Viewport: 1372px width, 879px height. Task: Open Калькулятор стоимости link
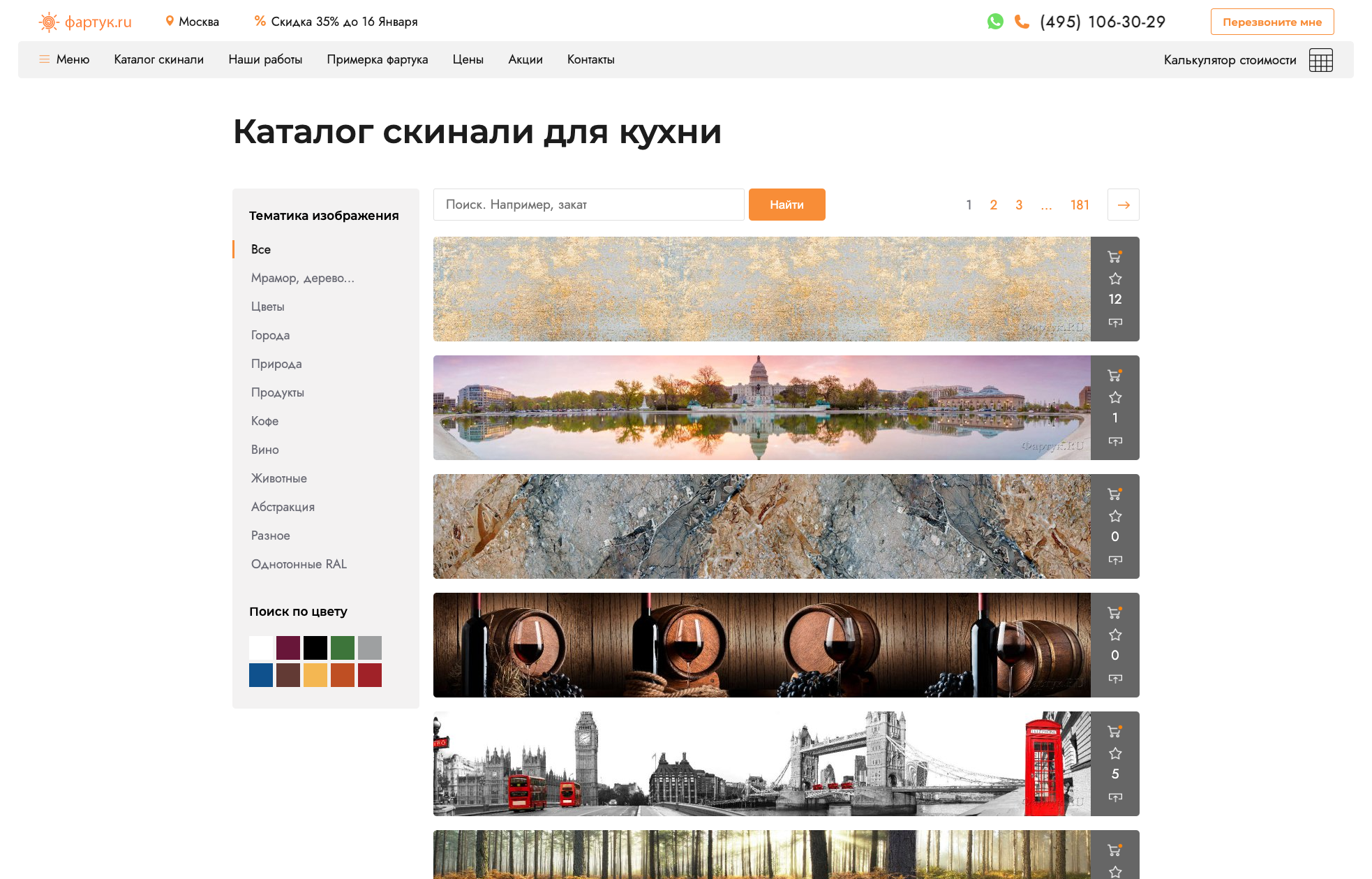coord(1230,60)
